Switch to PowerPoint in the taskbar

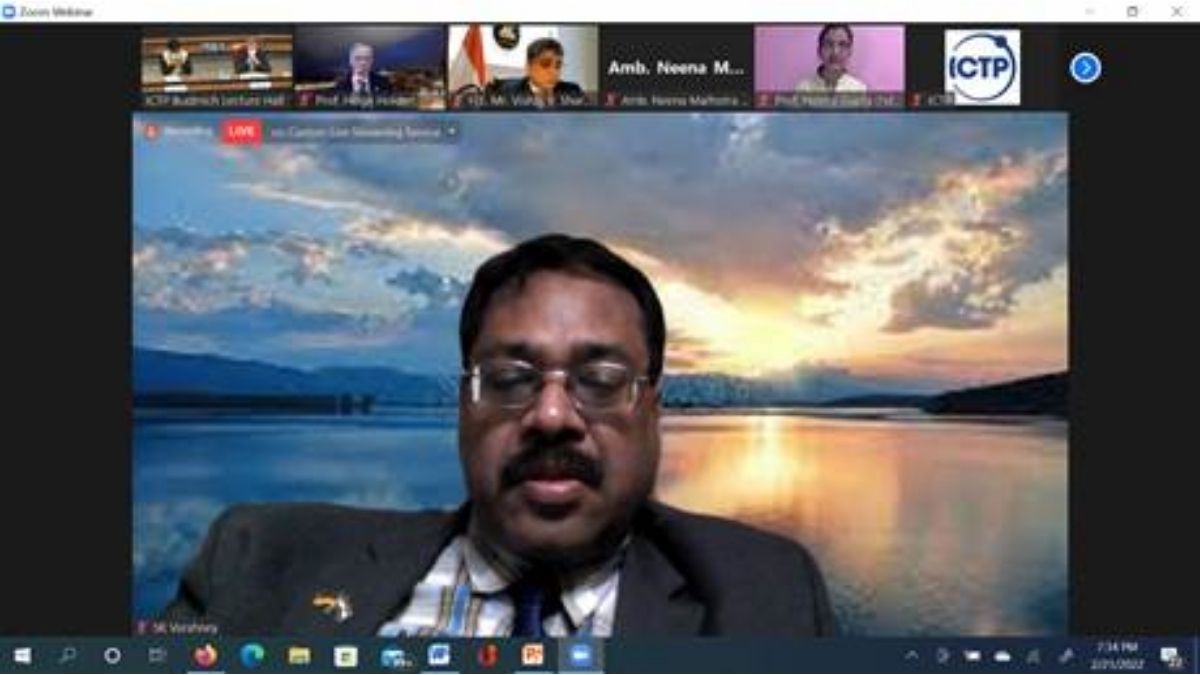(533, 656)
